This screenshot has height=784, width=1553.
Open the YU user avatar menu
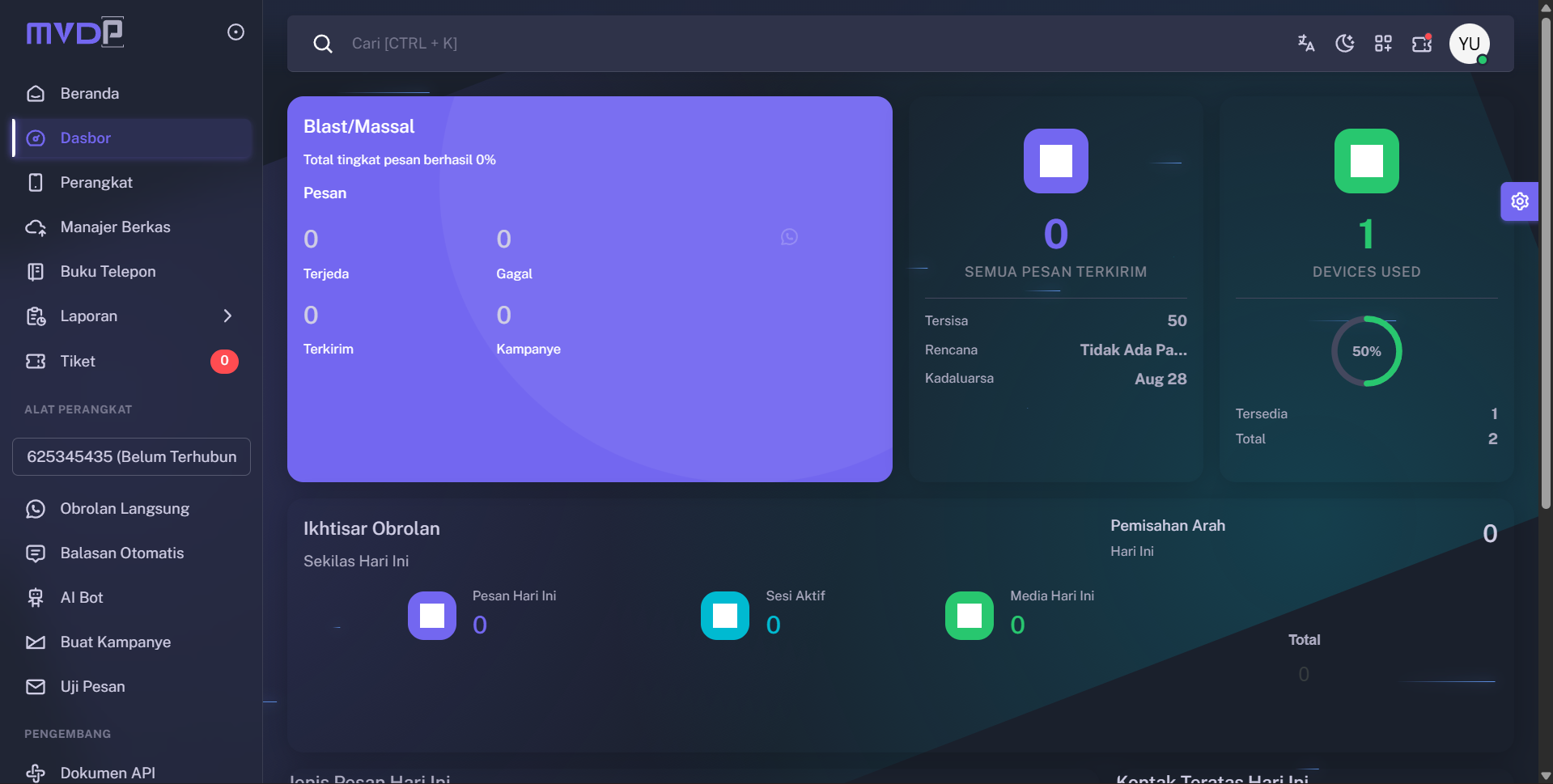(1469, 44)
